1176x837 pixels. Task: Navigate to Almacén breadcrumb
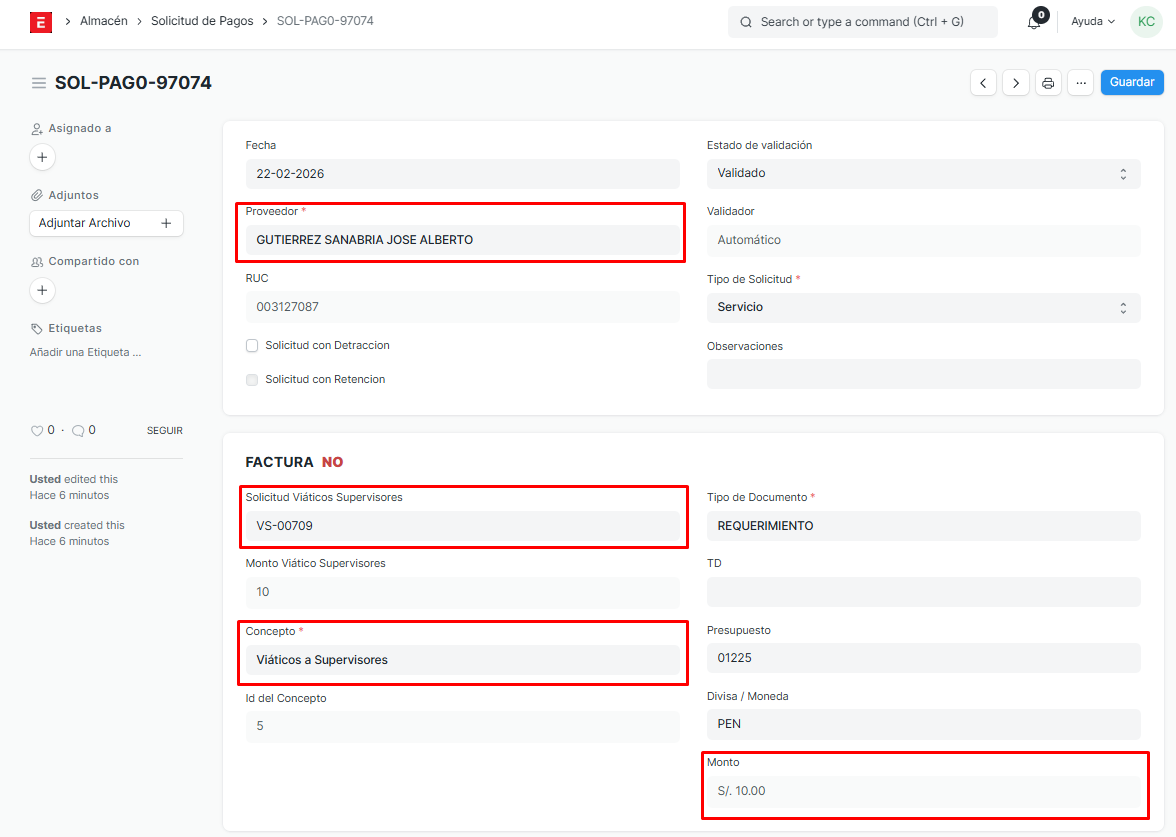104,21
